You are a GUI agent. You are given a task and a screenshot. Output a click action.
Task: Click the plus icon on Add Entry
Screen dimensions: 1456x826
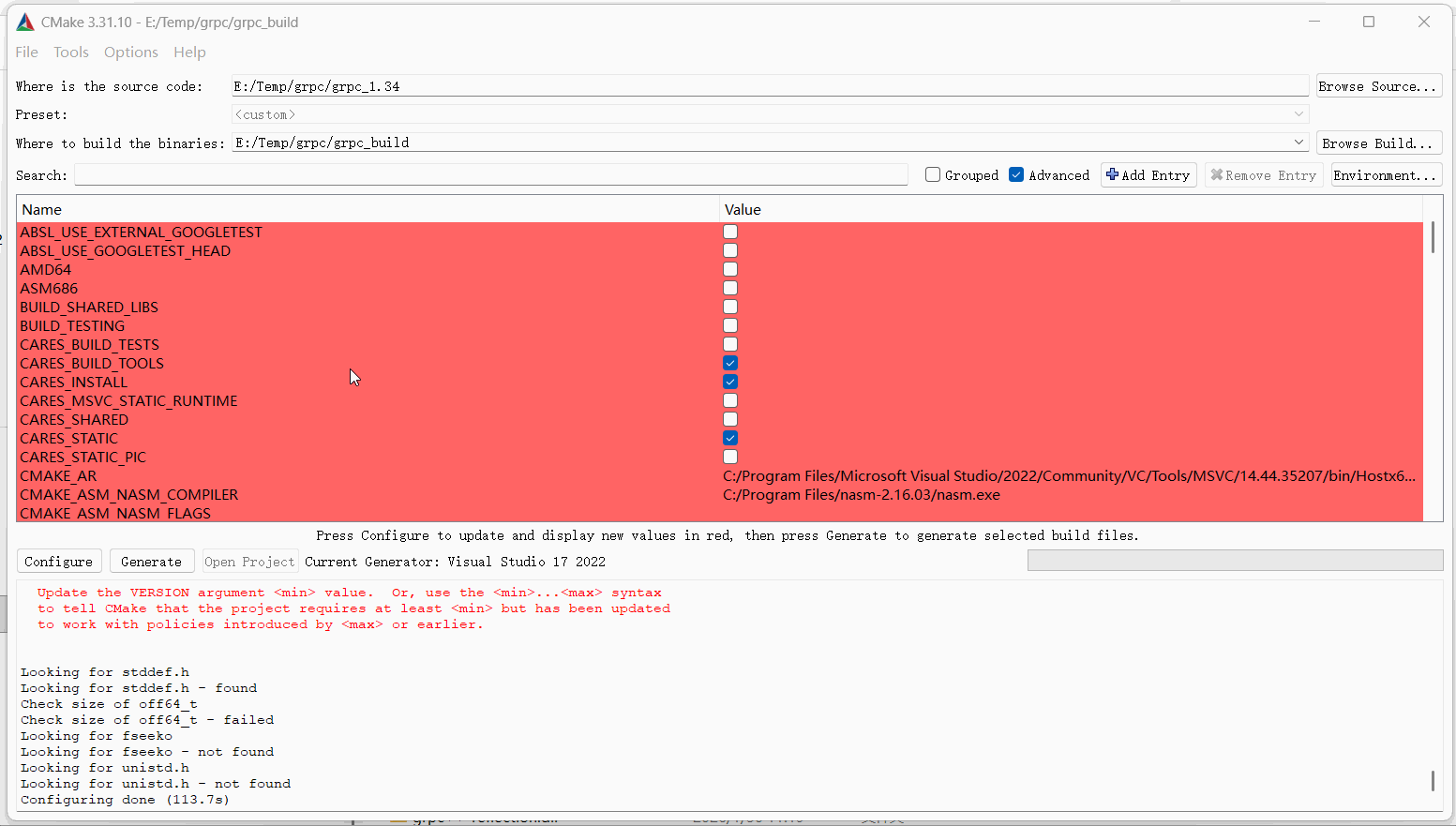1112,174
